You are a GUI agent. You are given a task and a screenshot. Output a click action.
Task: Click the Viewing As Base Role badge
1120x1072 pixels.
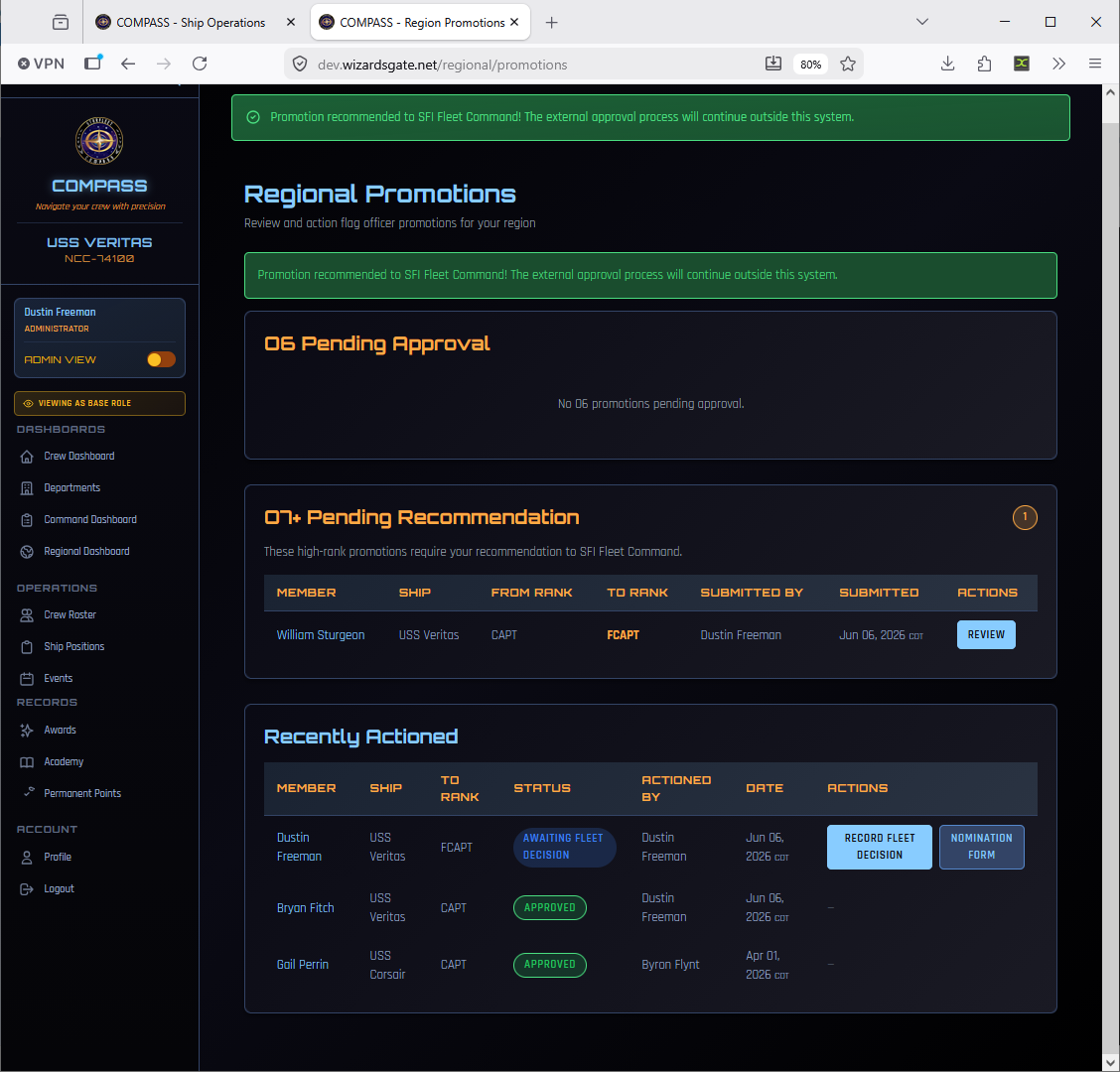point(99,404)
